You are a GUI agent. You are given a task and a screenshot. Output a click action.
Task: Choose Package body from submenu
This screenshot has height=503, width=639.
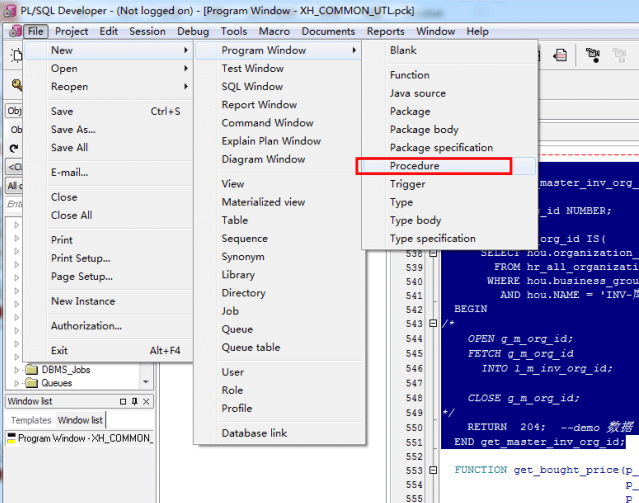pos(448,130)
